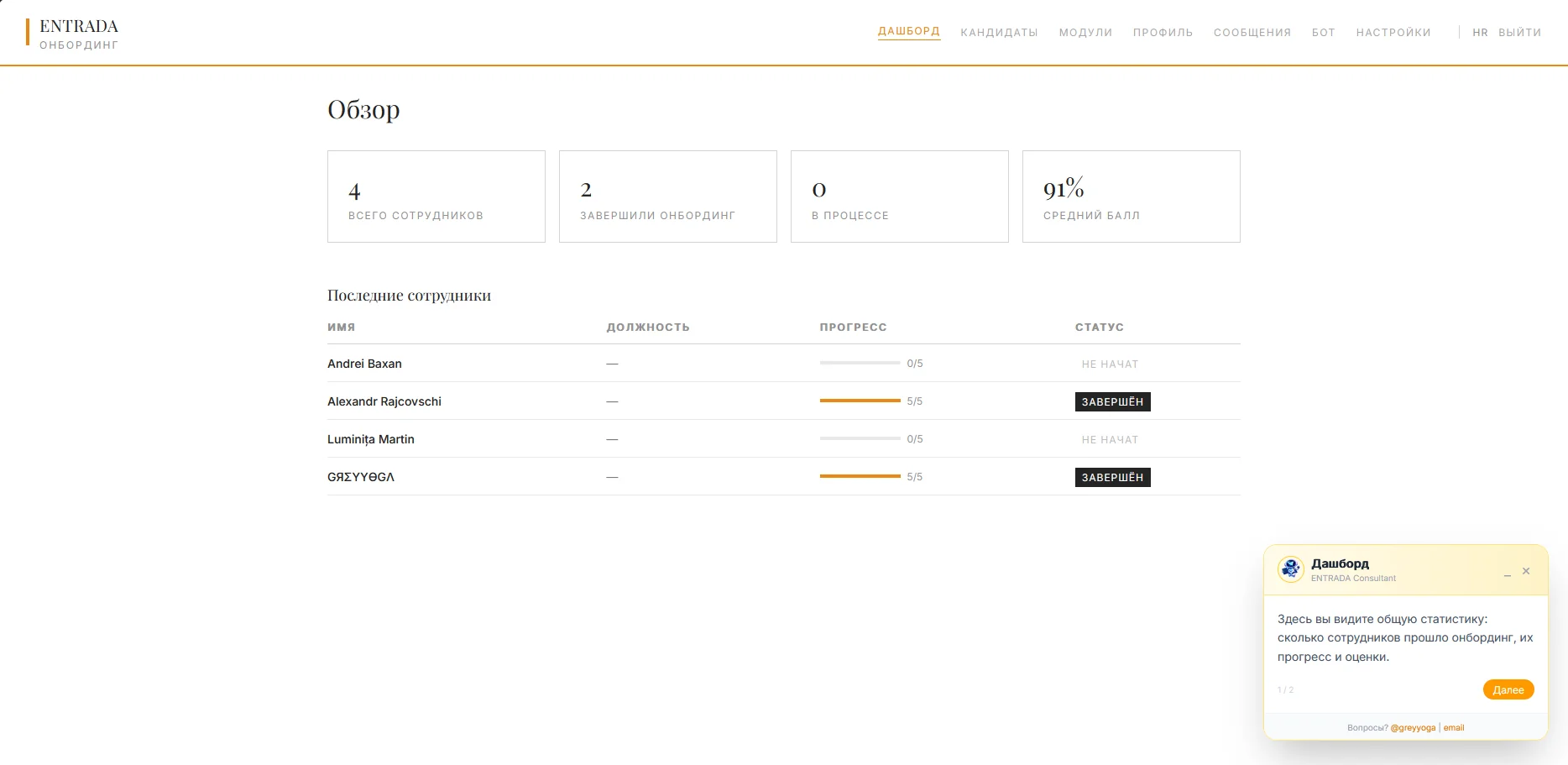Click the 1 / 2 step counter
This screenshot has width=1568, height=765.
pyautogui.click(x=1286, y=690)
